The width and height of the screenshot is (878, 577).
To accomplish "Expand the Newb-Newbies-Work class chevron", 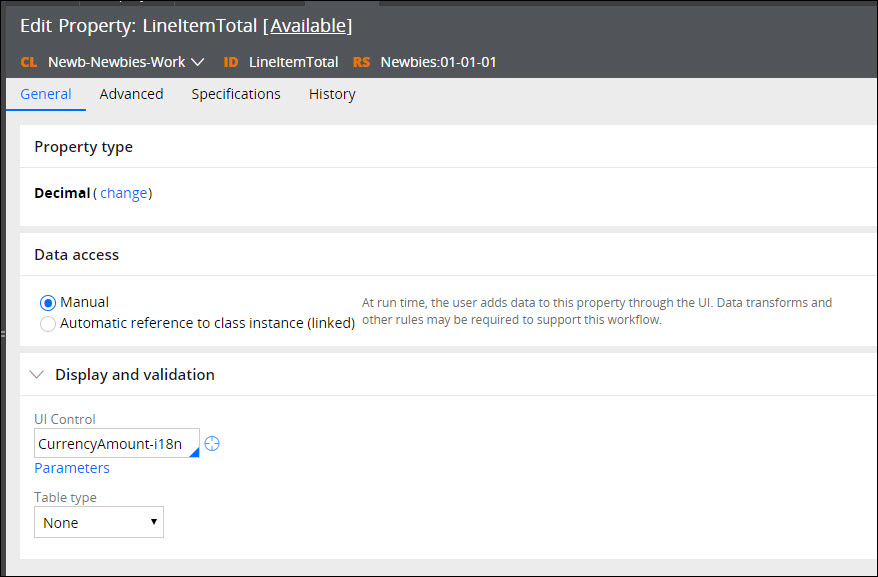I will 197,62.
